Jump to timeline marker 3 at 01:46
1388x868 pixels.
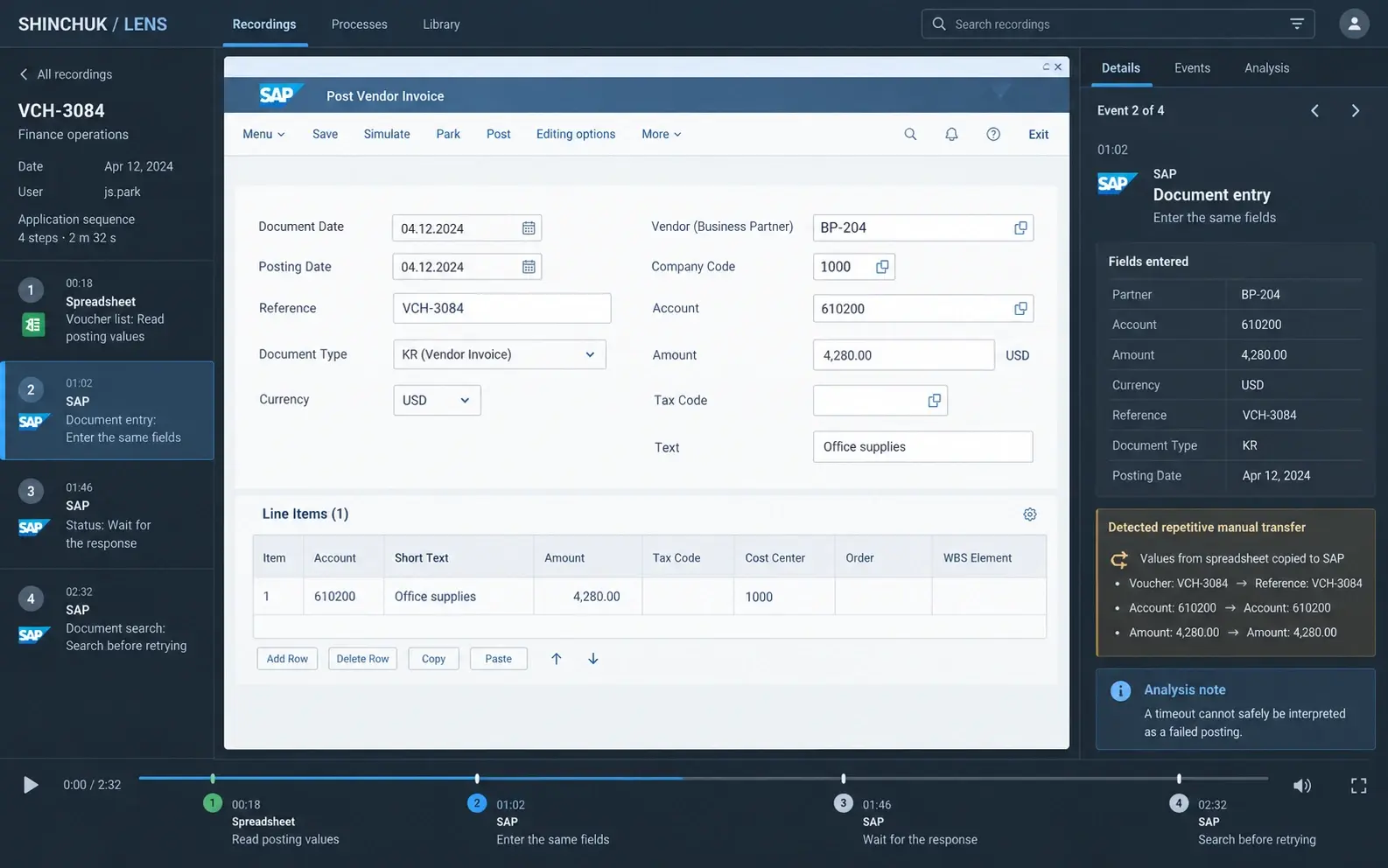[843, 803]
